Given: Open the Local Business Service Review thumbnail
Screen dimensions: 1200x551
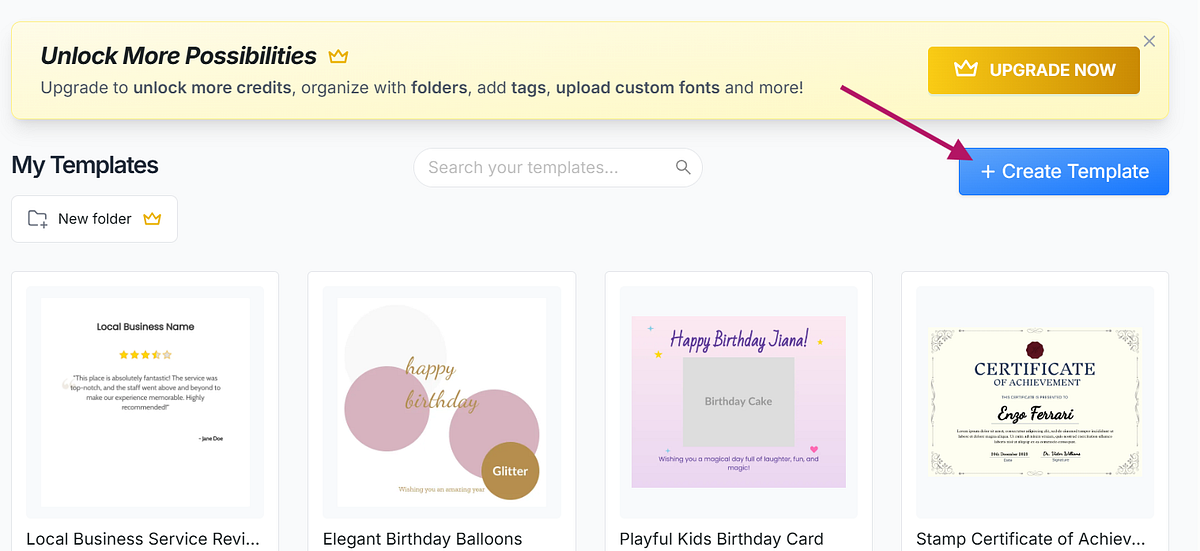Looking at the screenshot, I should [x=145, y=401].
